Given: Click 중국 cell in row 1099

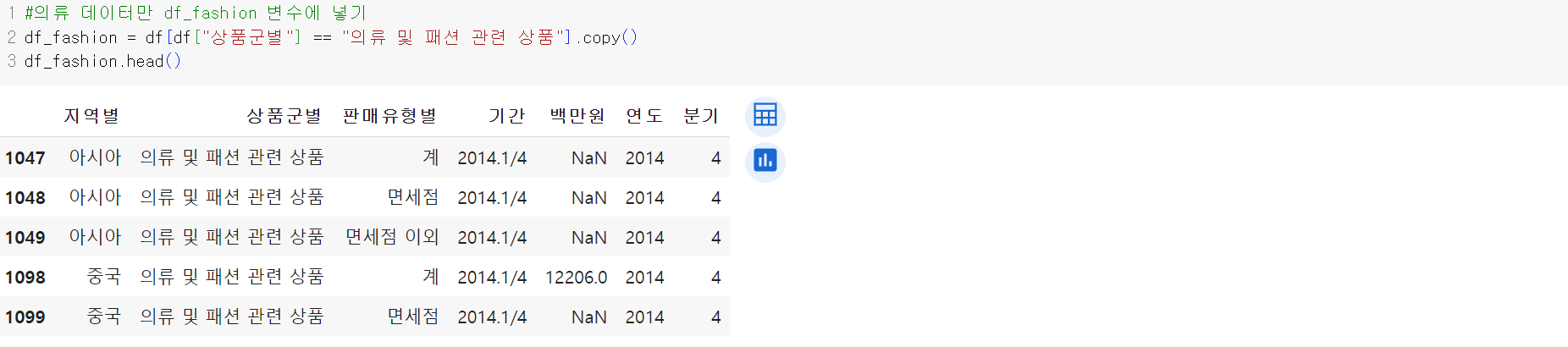Looking at the screenshot, I should pyautogui.click(x=104, y=317).
